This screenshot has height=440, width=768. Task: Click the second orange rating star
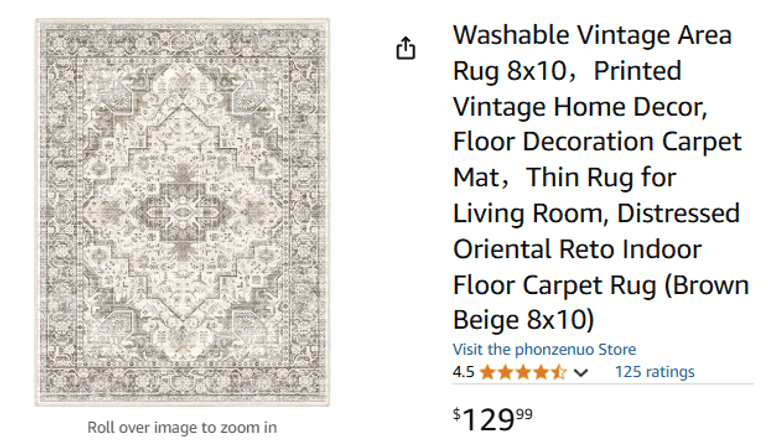coord(505,373)
